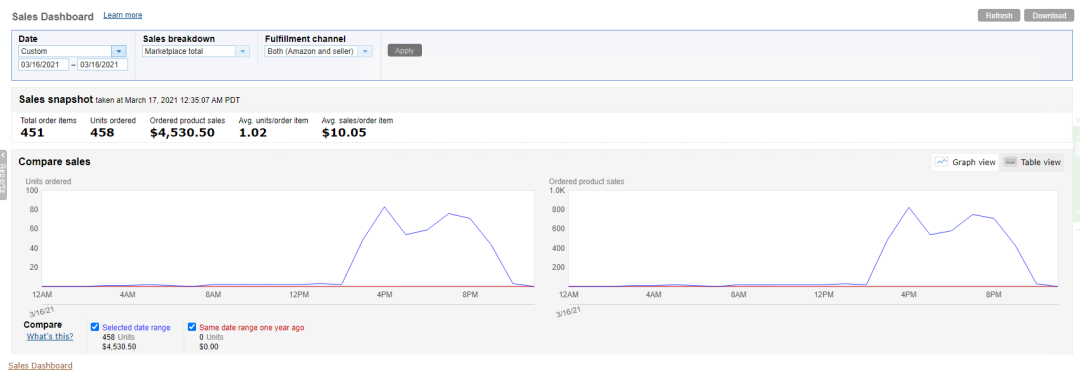The height and width of the screenshot is (390, 1080).
Task: Switch to Graph view
Action: [x=965, y=163]
